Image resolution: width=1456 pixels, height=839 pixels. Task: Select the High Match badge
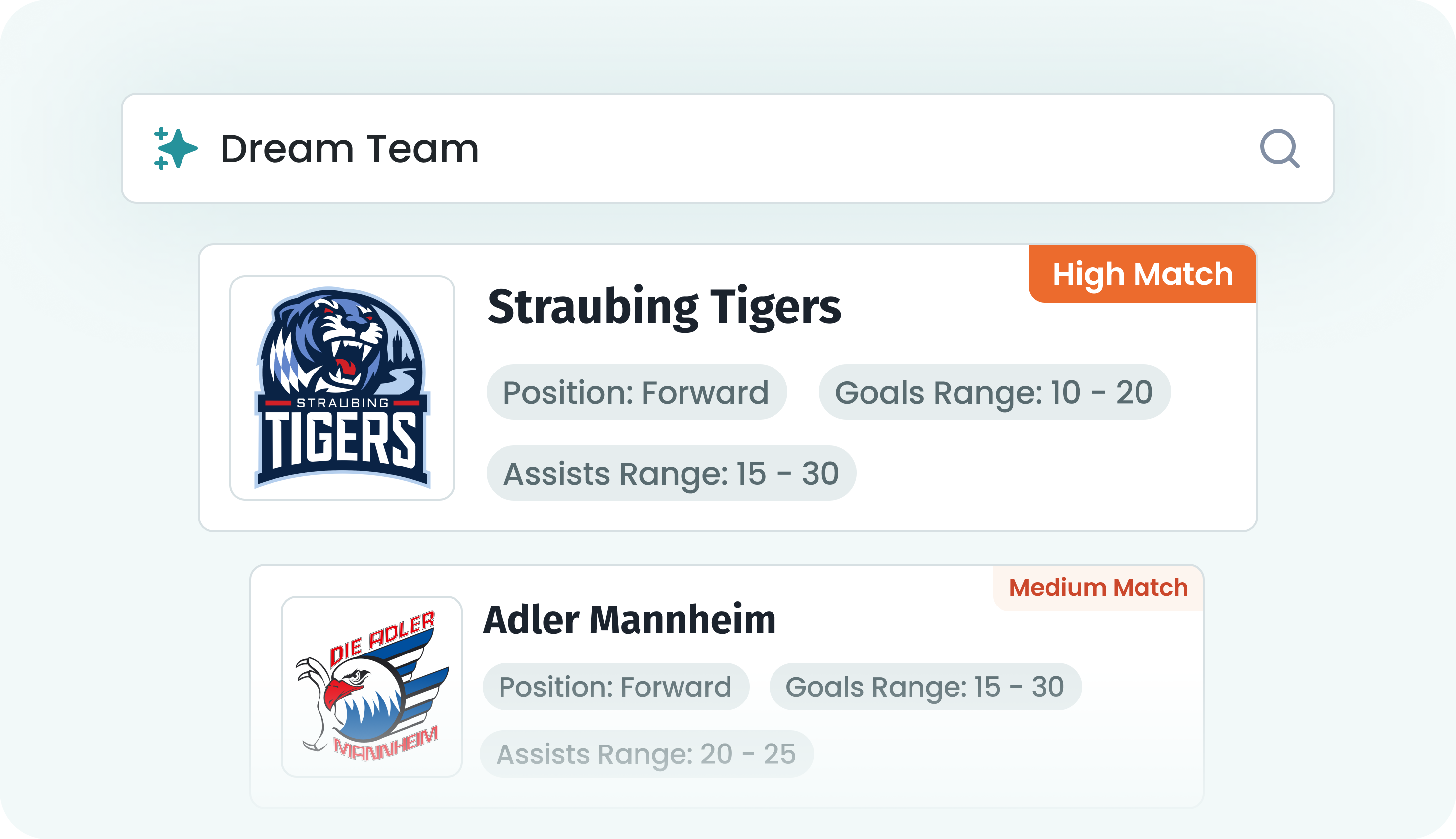click(1142, 274)
